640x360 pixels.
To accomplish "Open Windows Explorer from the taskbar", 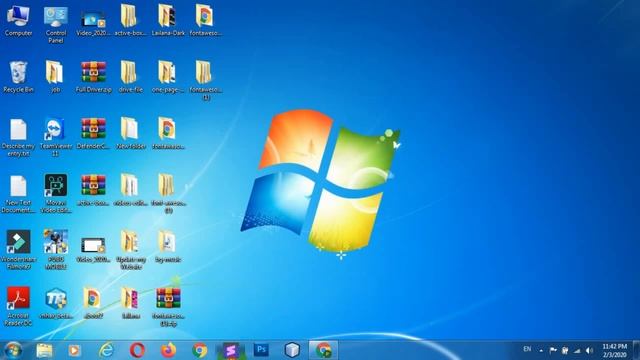I will tap(44, 350).
